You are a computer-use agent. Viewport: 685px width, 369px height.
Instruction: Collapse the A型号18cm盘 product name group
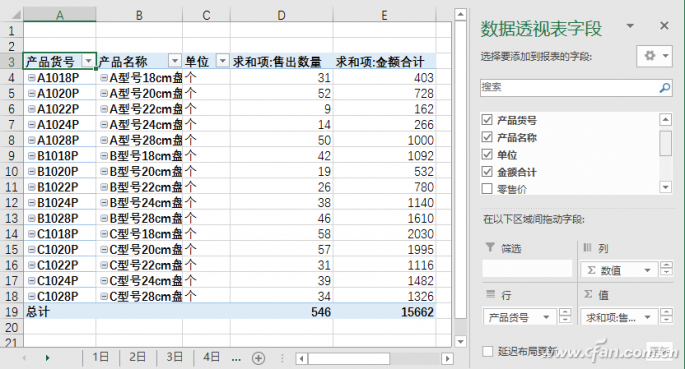point(104,78)
